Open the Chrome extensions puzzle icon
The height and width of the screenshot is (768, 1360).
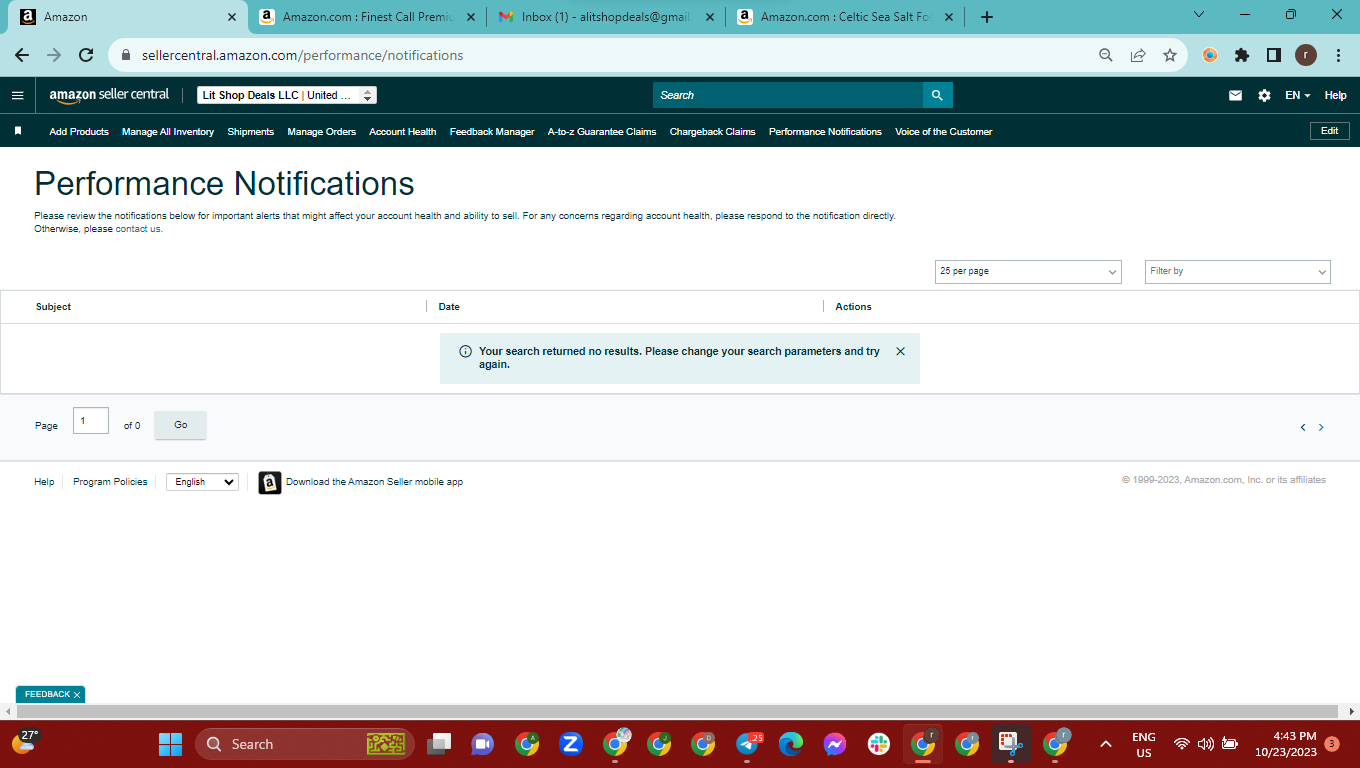coord(1242,56)
